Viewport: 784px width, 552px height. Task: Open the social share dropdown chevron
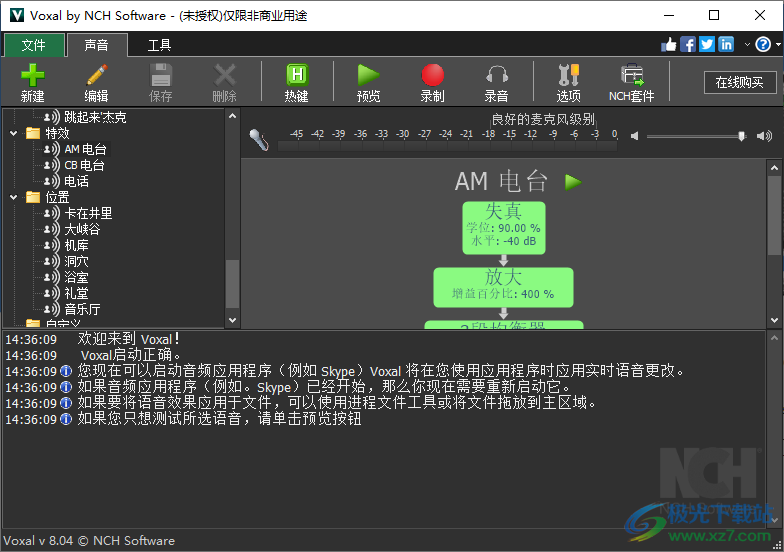pyautogui.click(x=747, y=44)
